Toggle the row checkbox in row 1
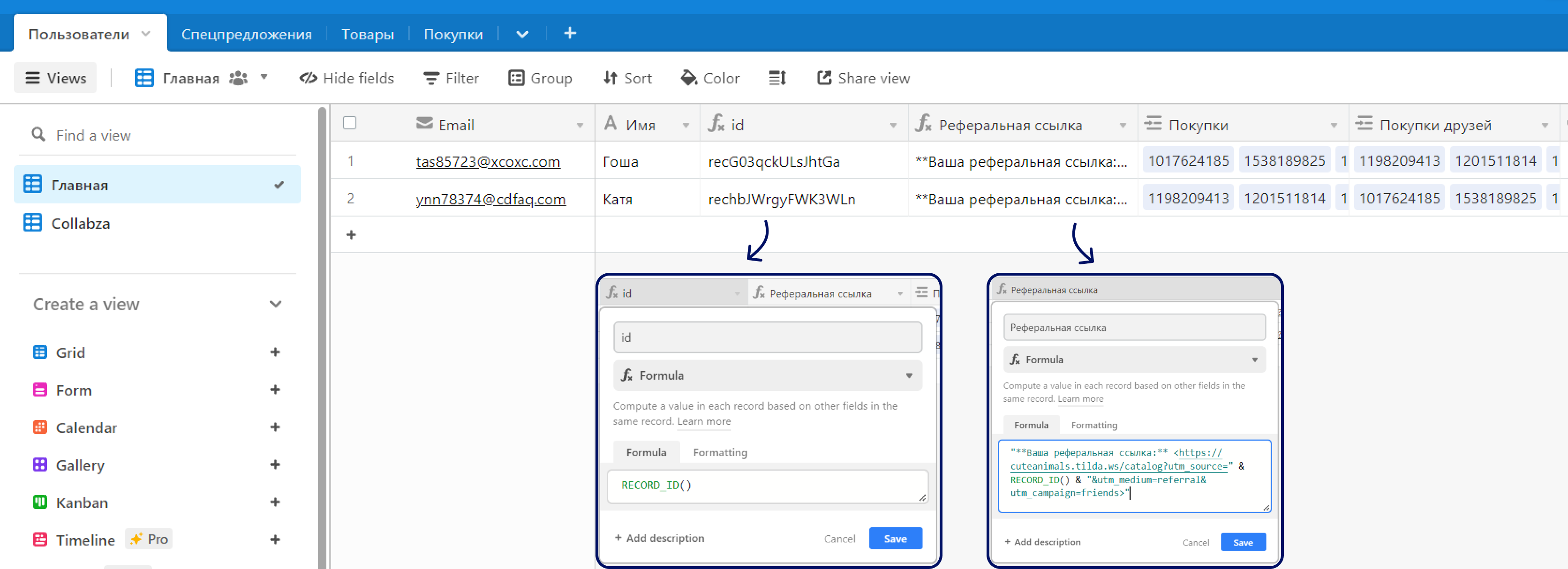This screenshot has width=1568, height=569. 350,162
